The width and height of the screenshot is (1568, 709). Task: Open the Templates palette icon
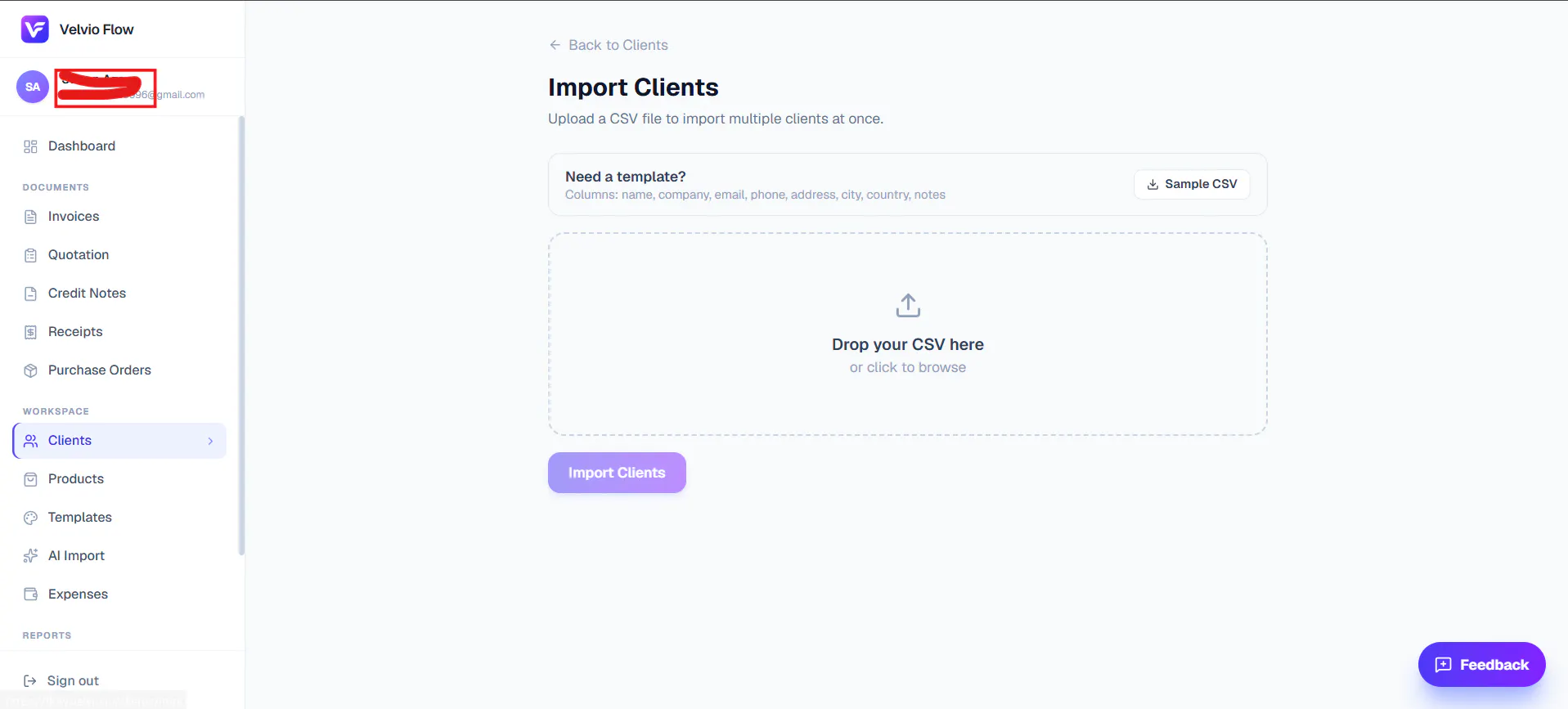point(30,518)
